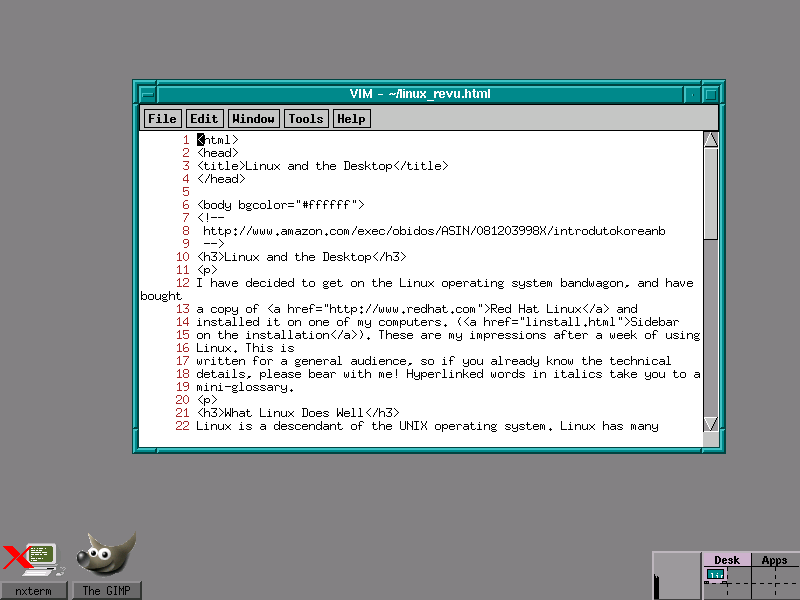Image resolution: width=800 pixels, height=600 pixels.
Task: Switch to the Apps pager tab
Action: [x=774, y=560]
